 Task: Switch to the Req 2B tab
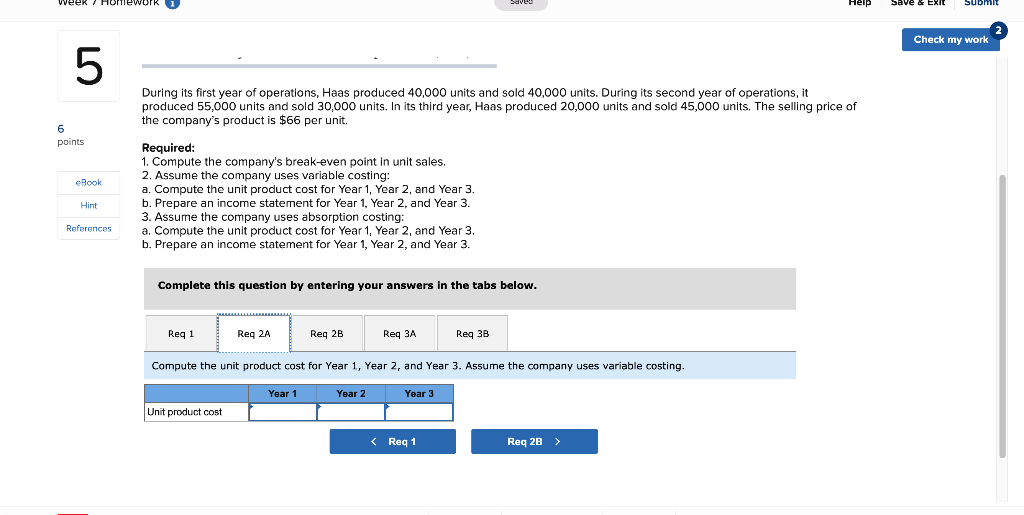pos(327,334)
